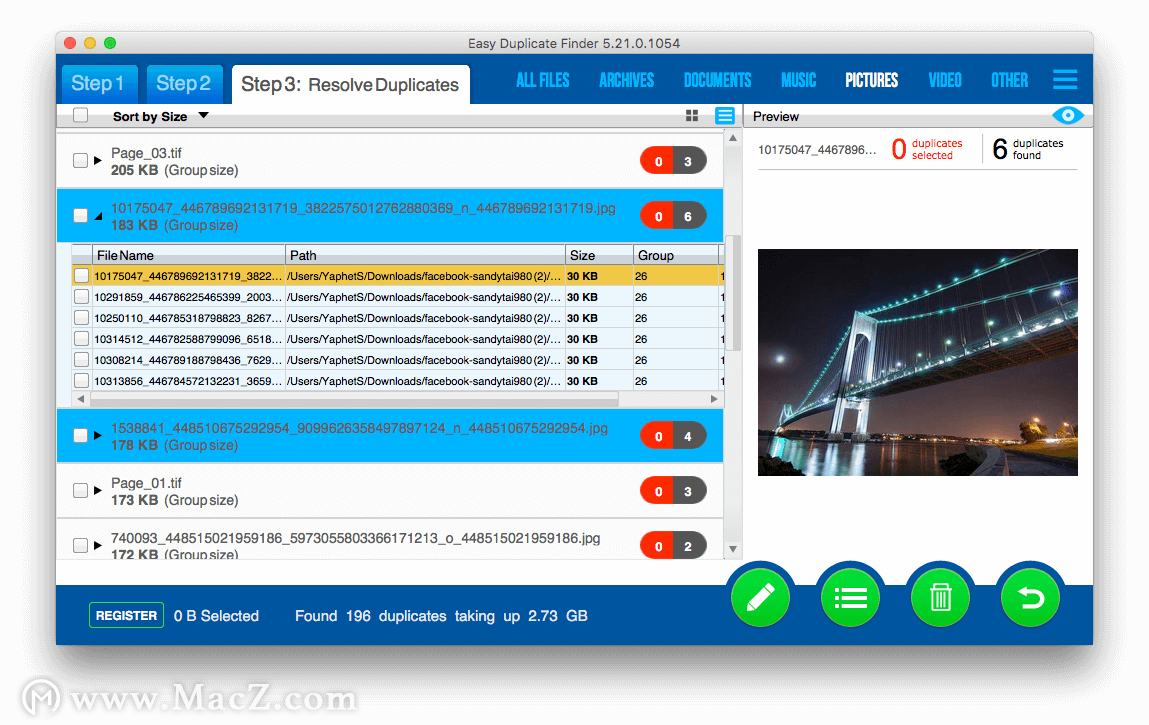This screenshot has width=1149, height=725.
Task: Check the 1538841 group checkbox
Action: 81,435
